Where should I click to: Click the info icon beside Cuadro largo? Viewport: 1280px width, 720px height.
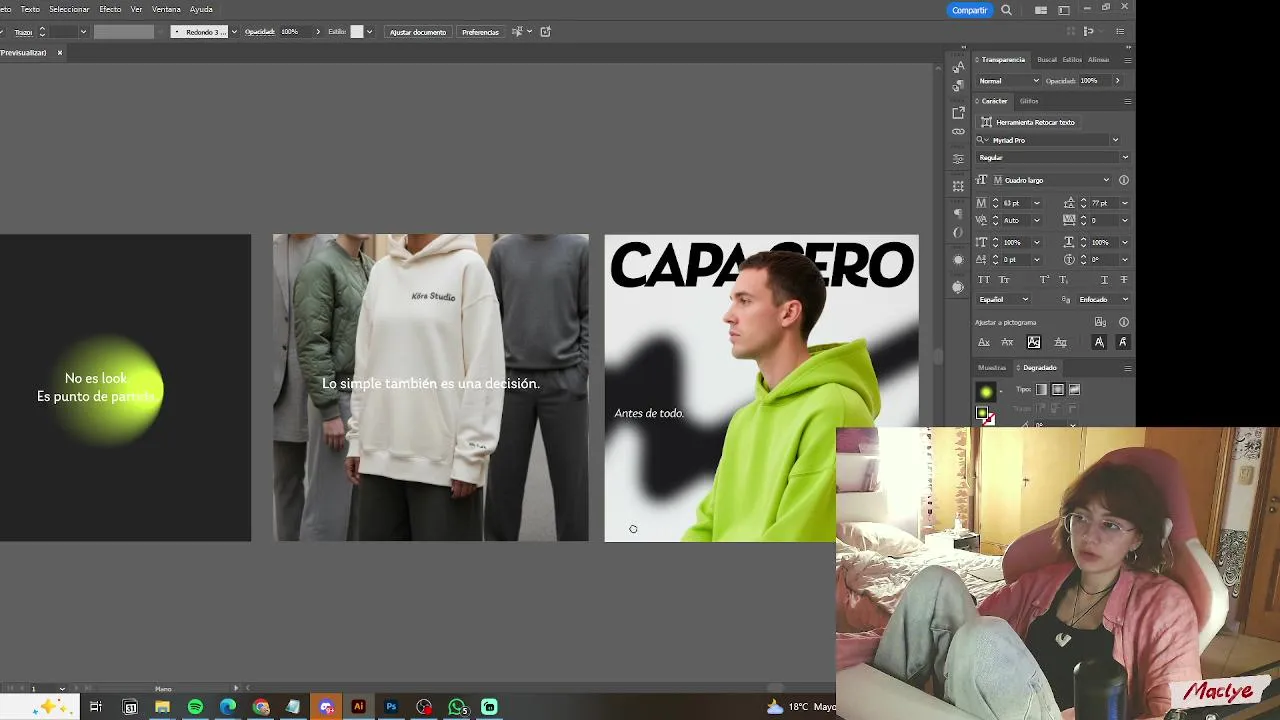1123,180
